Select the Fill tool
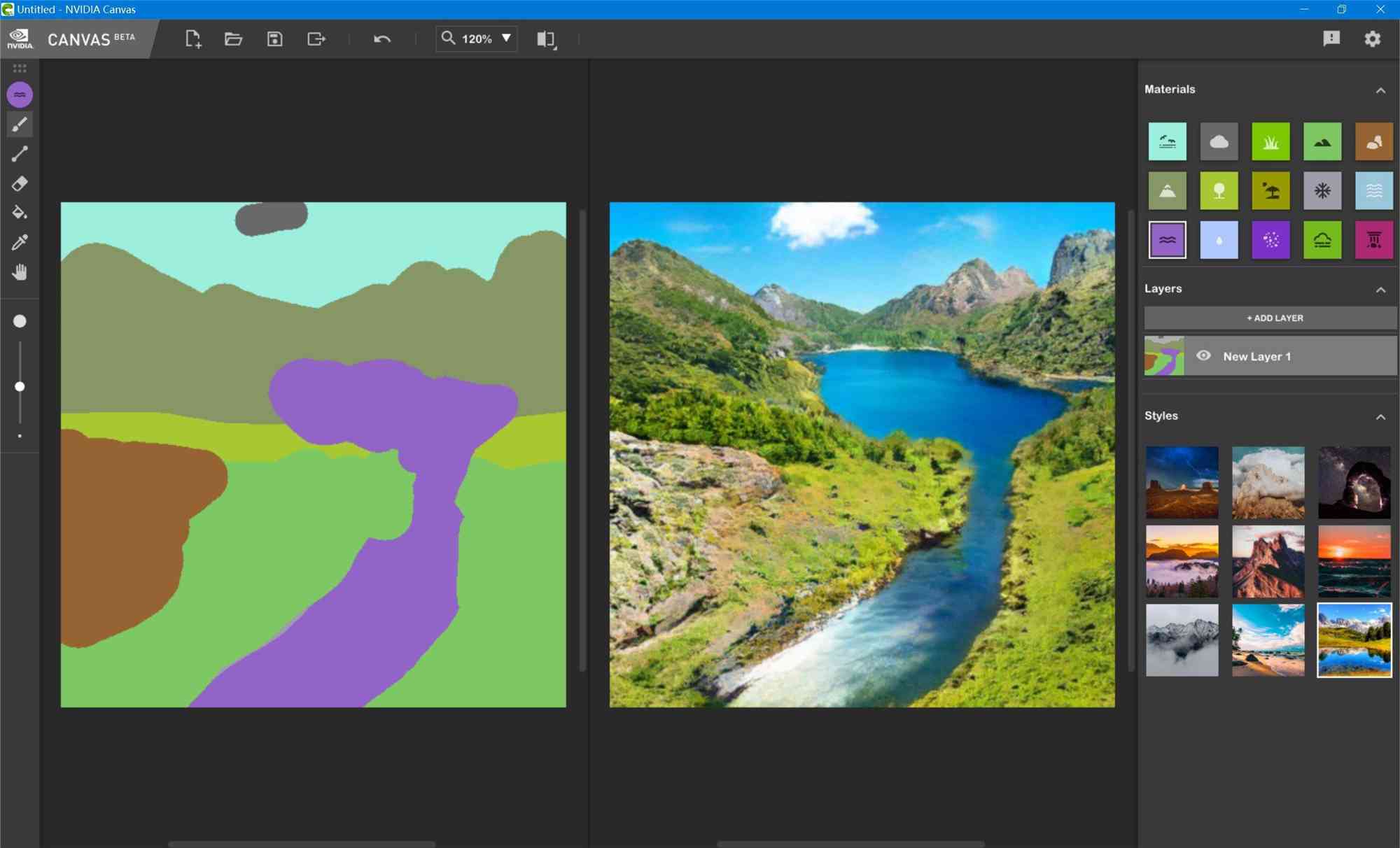 point(20,213)
